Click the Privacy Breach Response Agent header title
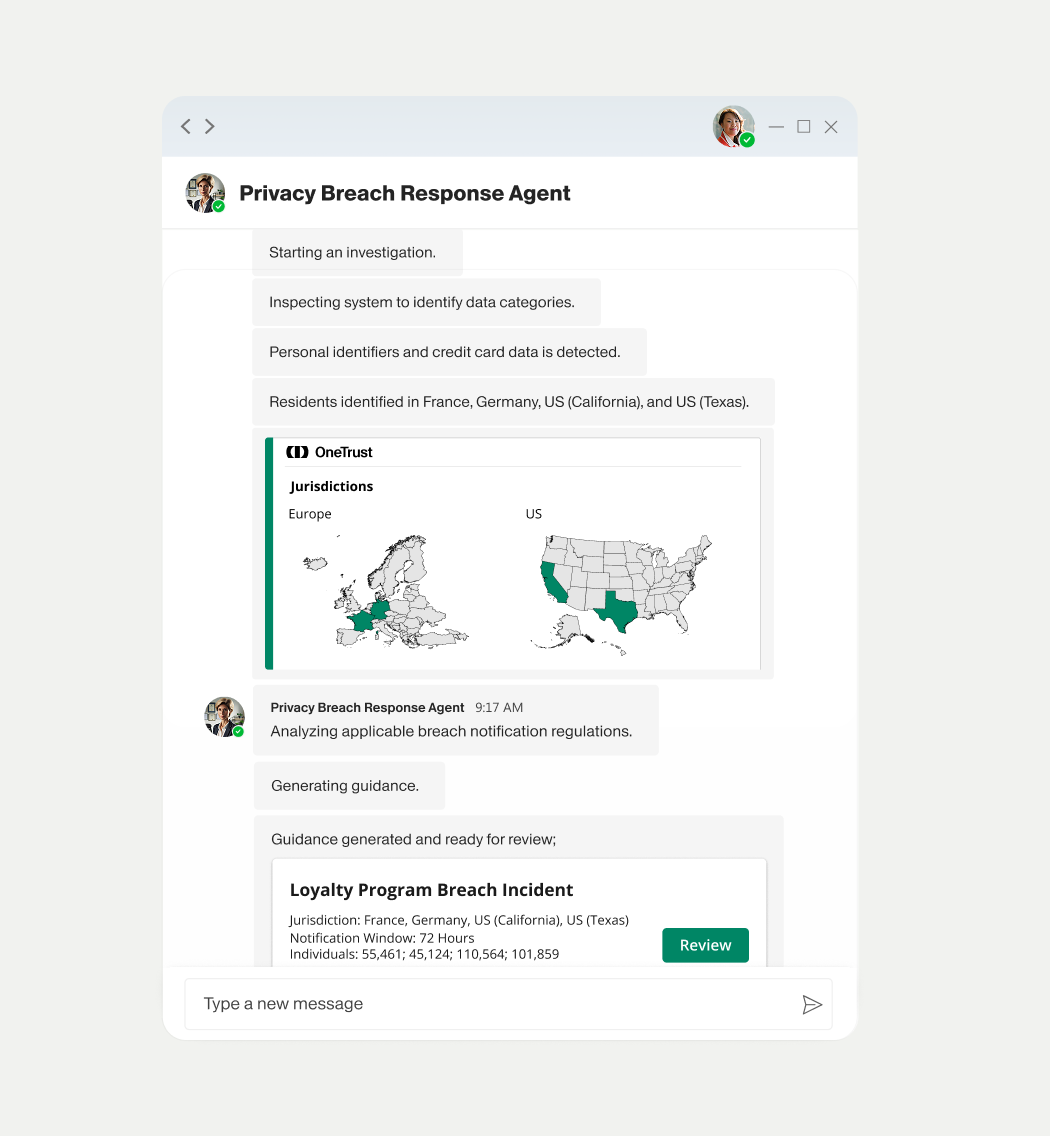Viewport: 1050px width, 1136px height. click(x=405, y=193)
